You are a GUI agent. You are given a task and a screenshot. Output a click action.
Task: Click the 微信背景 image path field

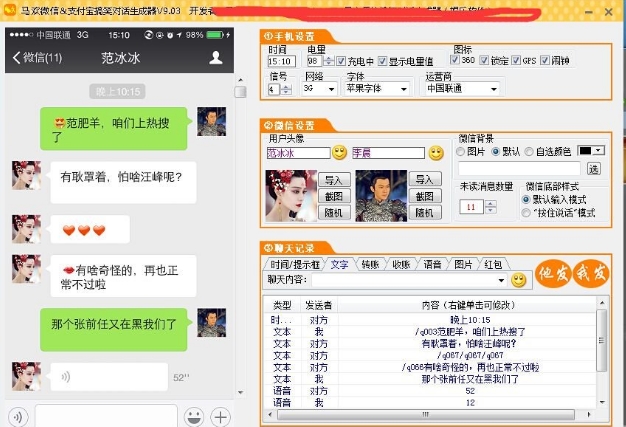519,169
